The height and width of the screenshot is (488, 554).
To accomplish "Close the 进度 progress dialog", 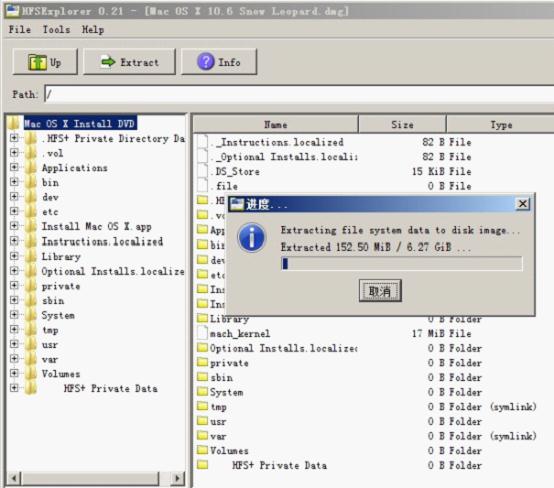I will (x=523, y=204).
